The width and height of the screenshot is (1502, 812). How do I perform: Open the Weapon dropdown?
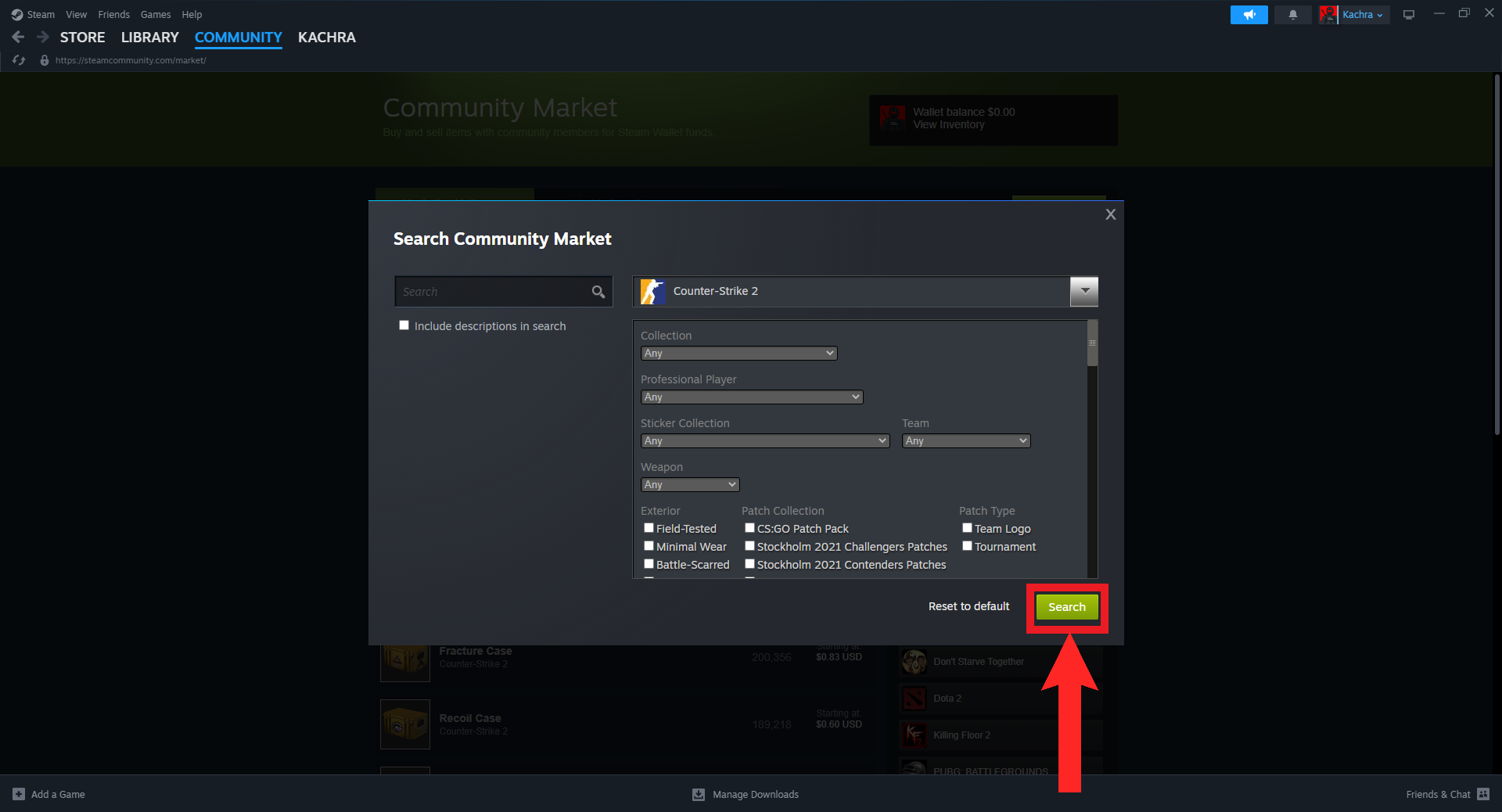690,485
